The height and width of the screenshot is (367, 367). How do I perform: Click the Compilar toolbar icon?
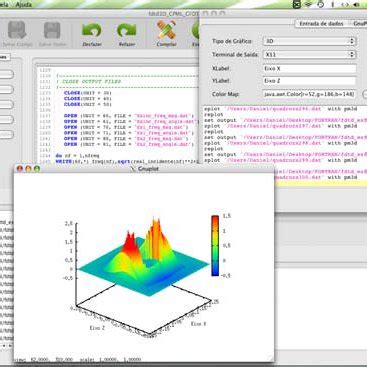pyautogui.click(x=166, y=31)
